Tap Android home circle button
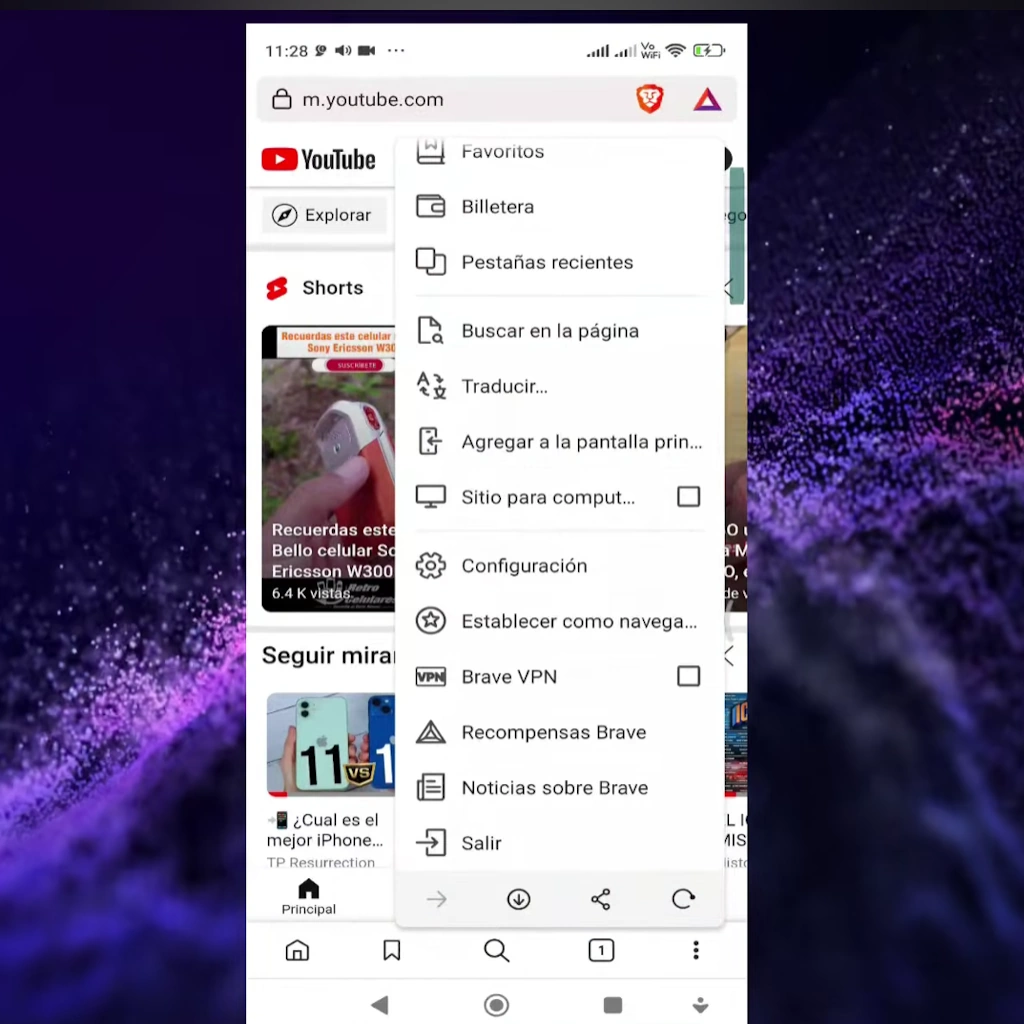This screenshot has height=1024, width=1024. click(x=496, y=1004)
